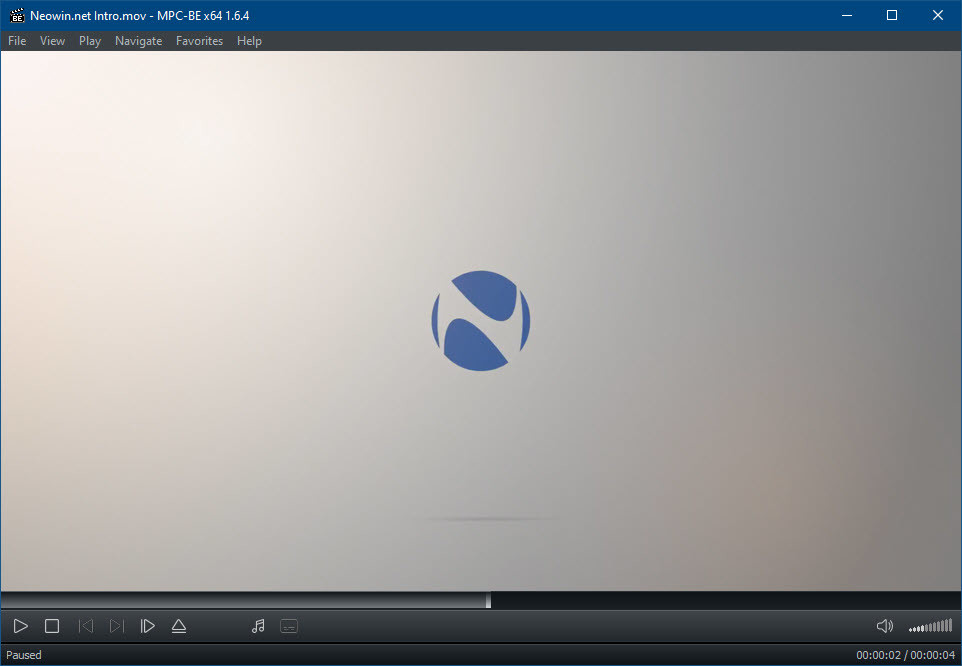The image size is (962, 666).
Task: Click the volume level slider
Action: coord(931,627)
